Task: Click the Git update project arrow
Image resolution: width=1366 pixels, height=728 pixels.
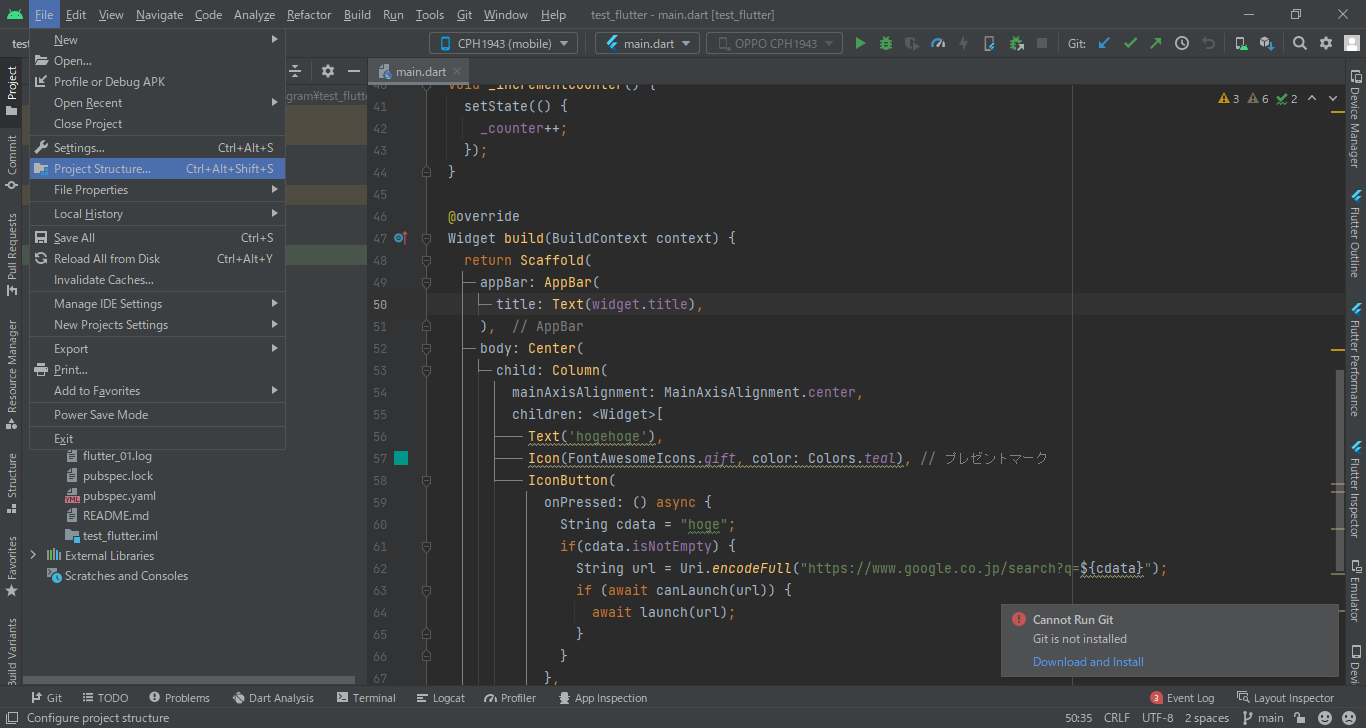Action: pos(1104,43)
